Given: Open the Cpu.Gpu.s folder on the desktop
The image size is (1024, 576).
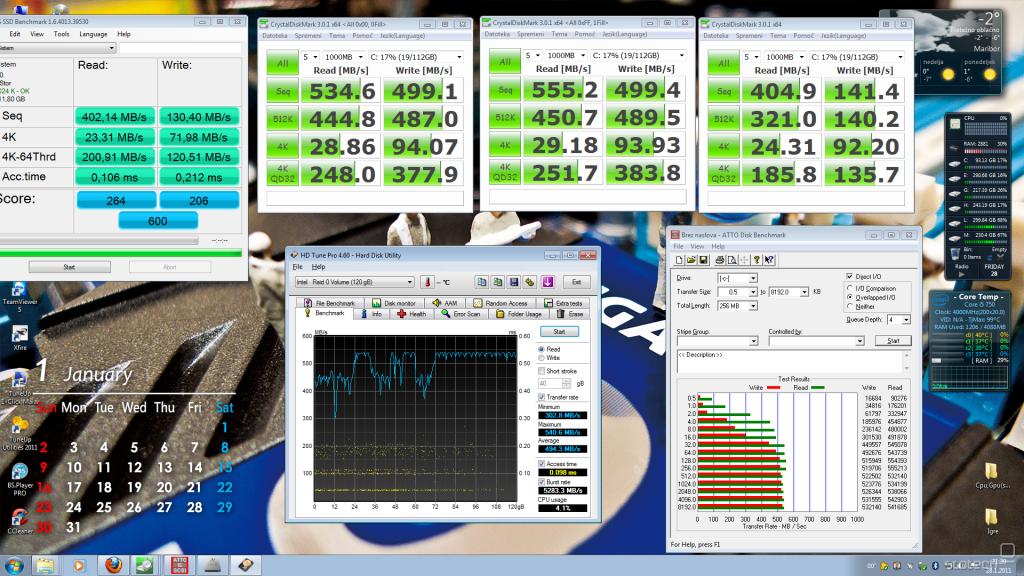Looking at the screenshot, I should pyautogui.click(x=992, y=476).
